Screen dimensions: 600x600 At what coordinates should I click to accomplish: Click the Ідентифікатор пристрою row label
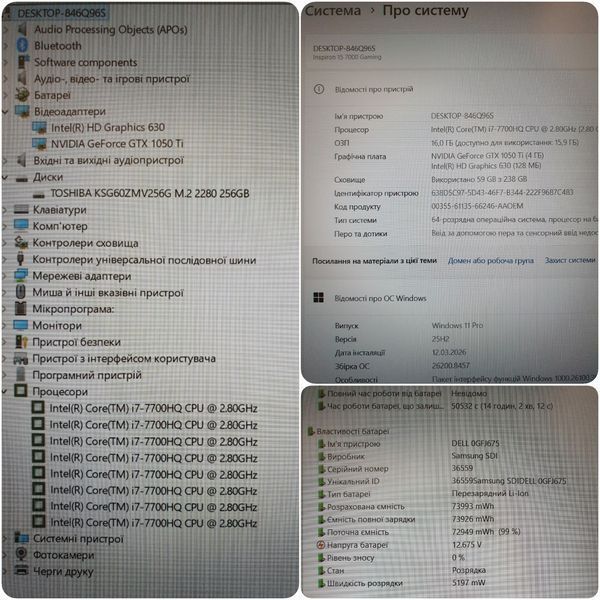[376, 193]
